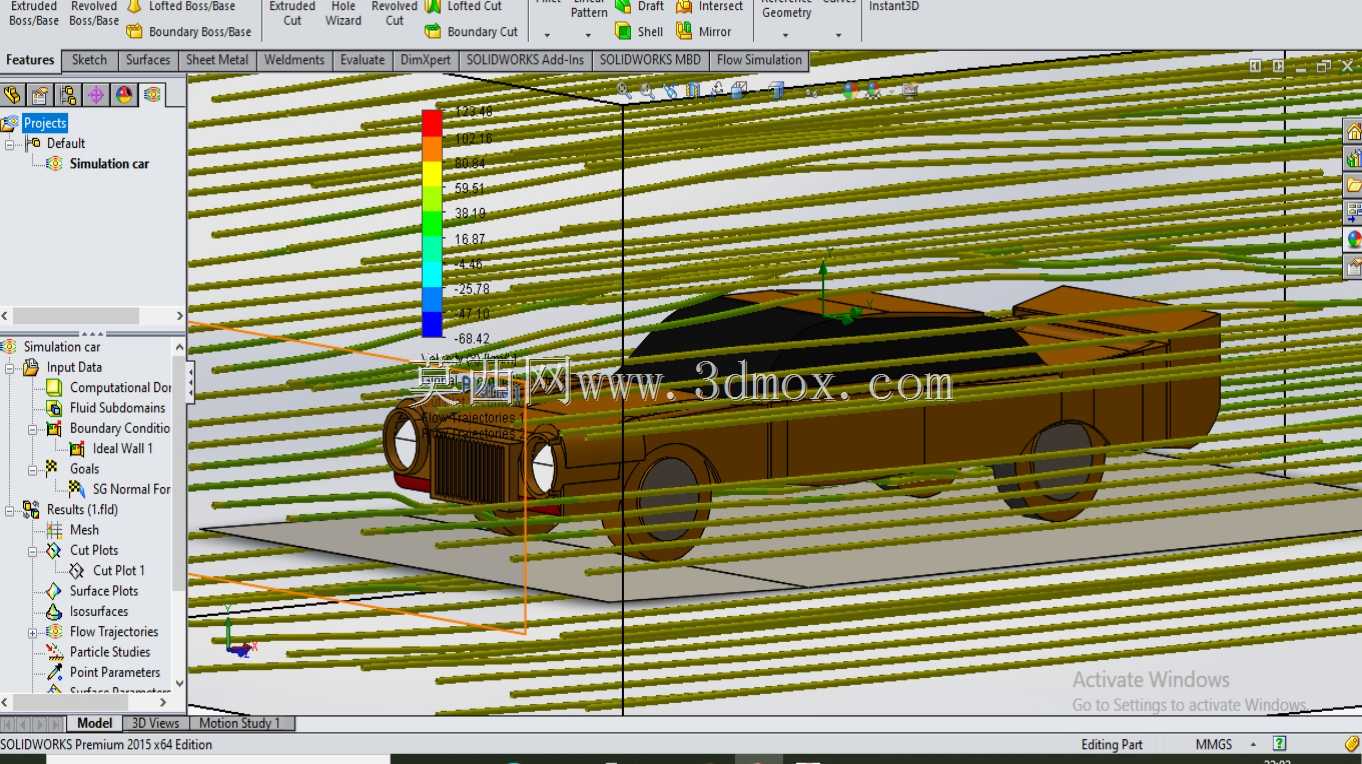This screenshot has width=1362, height=764.
Task: Show the Flow Simulation analysis tree icon
Action: click(152, 95)
